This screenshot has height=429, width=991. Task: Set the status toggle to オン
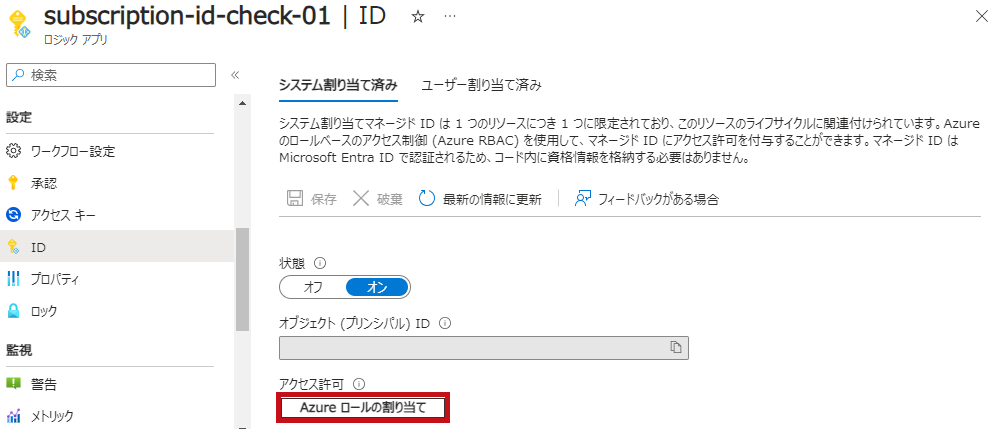[x=377, y=287]
